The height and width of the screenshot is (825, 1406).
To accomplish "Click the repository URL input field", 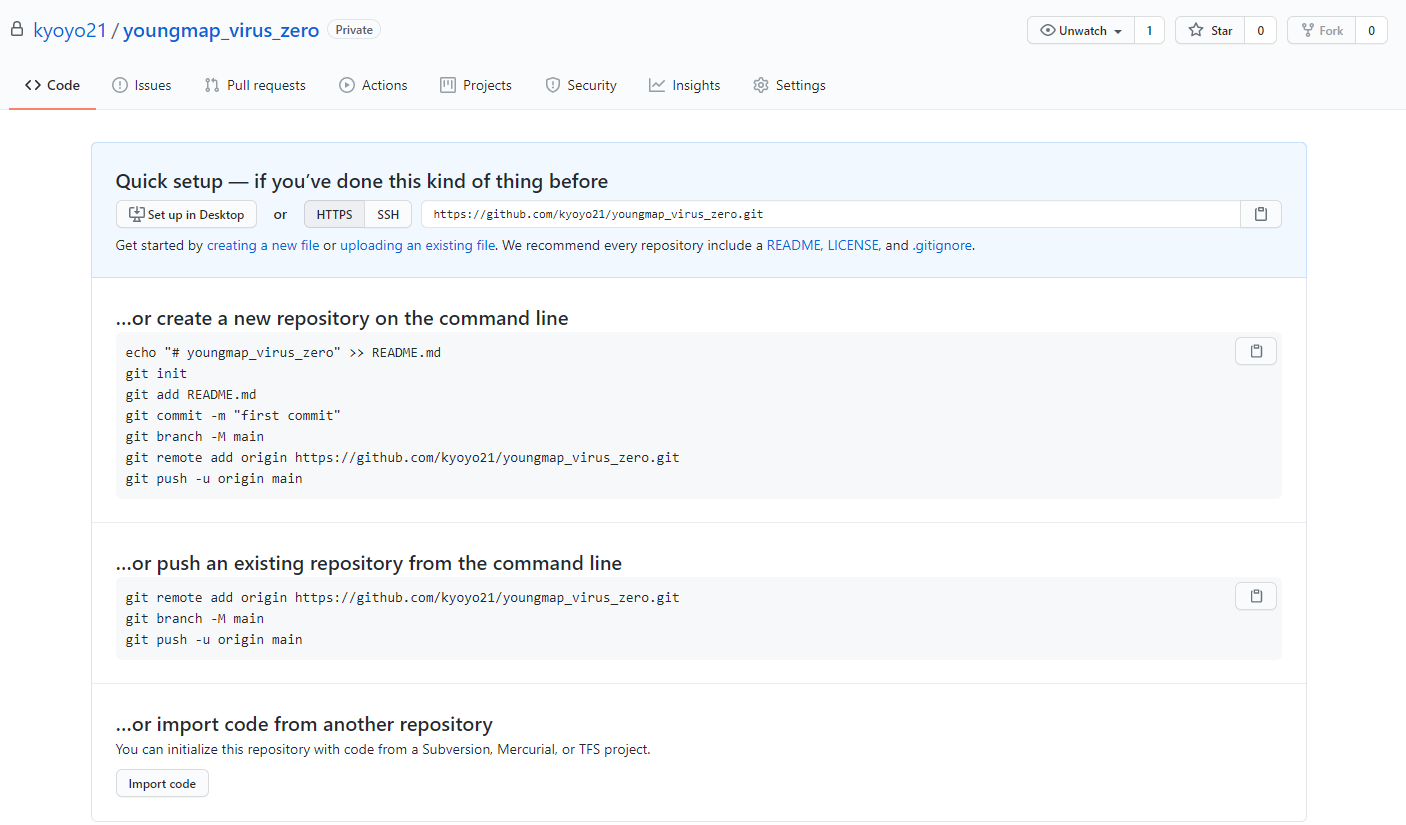I will [831, 214].
